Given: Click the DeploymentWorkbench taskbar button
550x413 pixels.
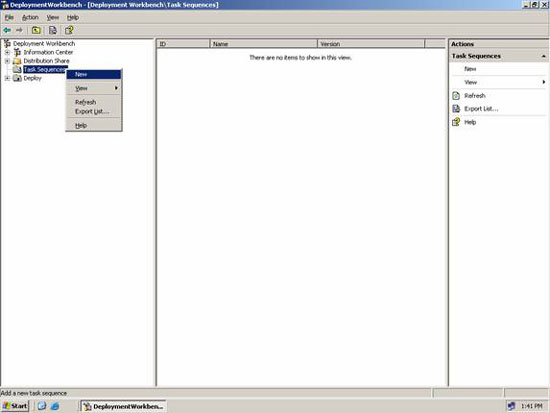Looking at the screenshot, I should (x=123, y=406).
